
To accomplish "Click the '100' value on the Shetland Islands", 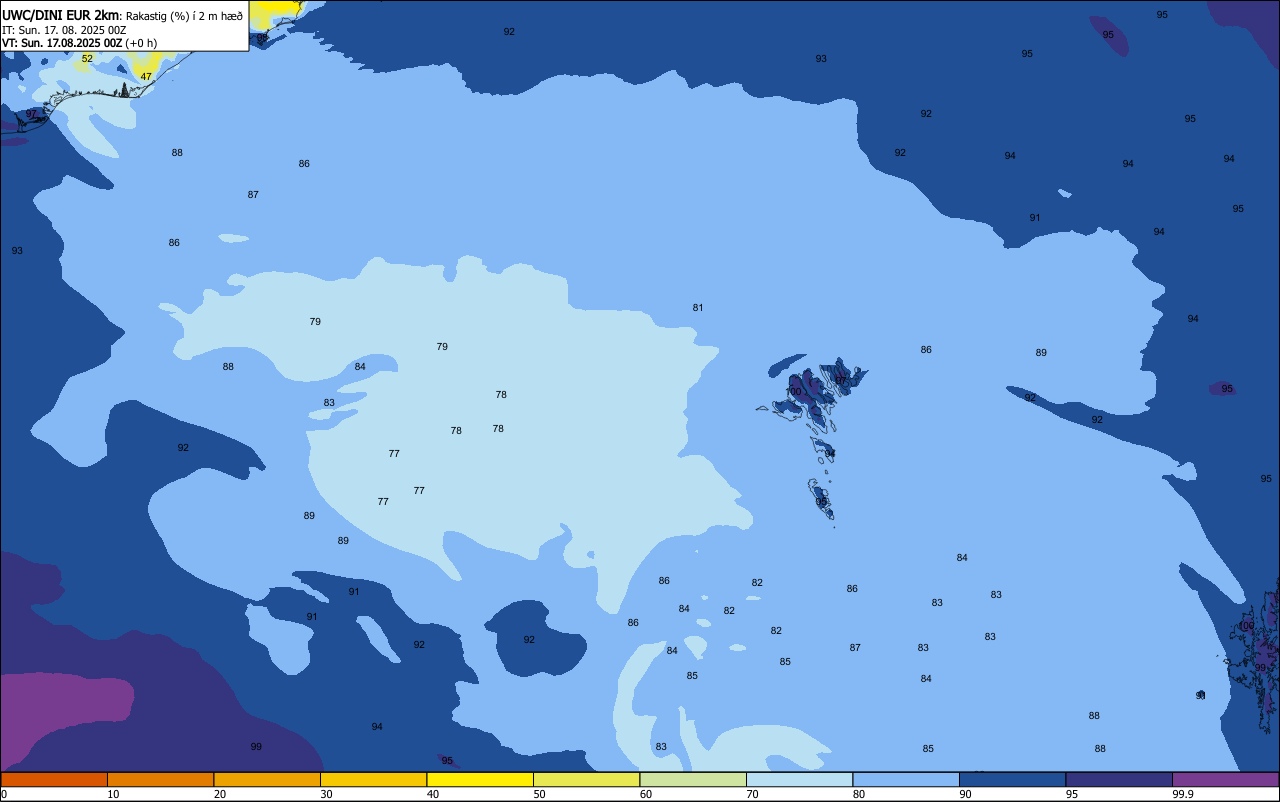I will (1248, 626).
